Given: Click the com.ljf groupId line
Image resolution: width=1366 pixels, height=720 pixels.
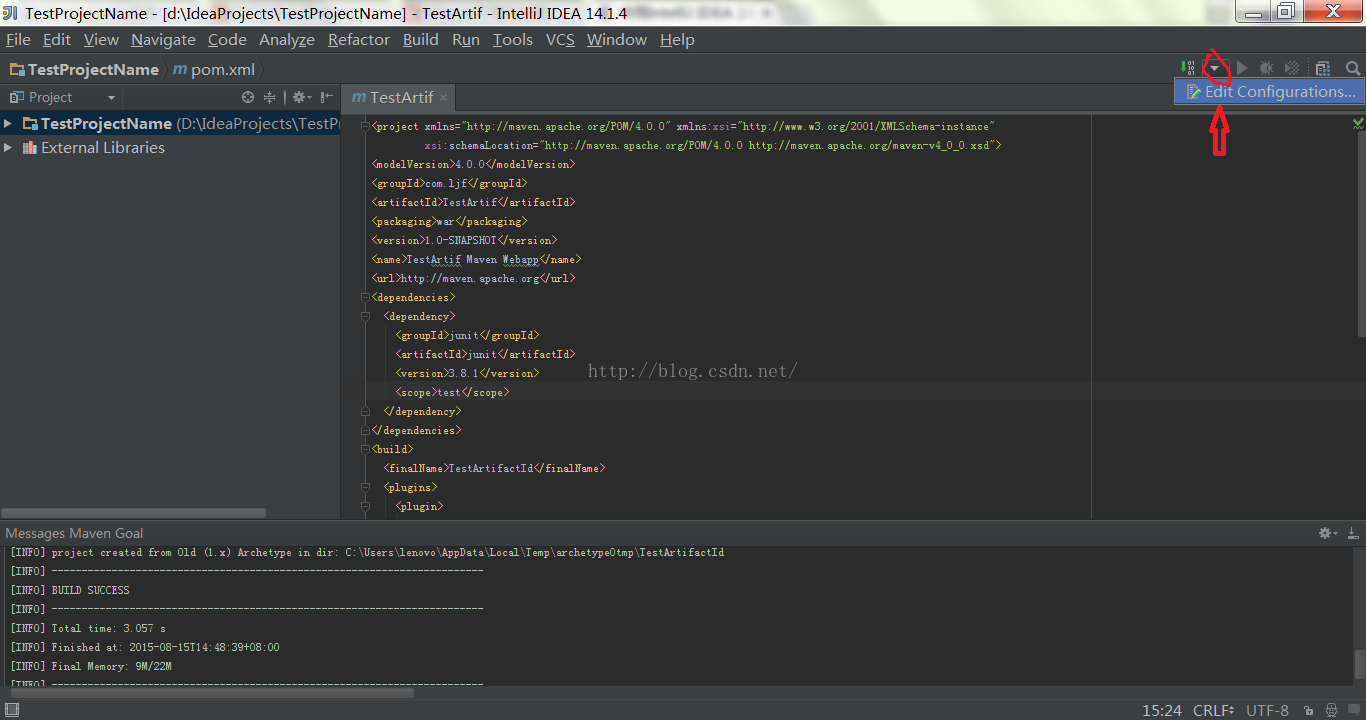Looking at the screenshot, I should point(449,183).
